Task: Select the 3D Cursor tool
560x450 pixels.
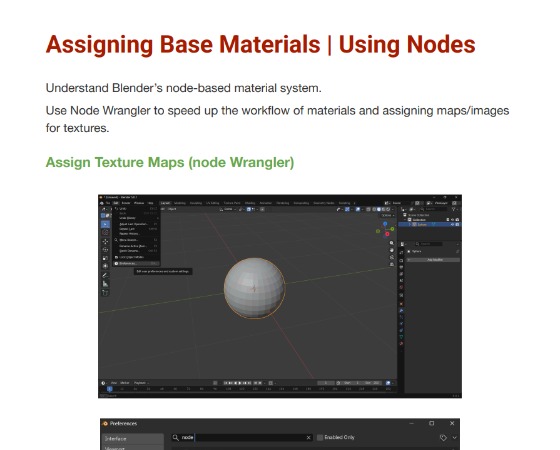Action: click(x=105, y=232)
